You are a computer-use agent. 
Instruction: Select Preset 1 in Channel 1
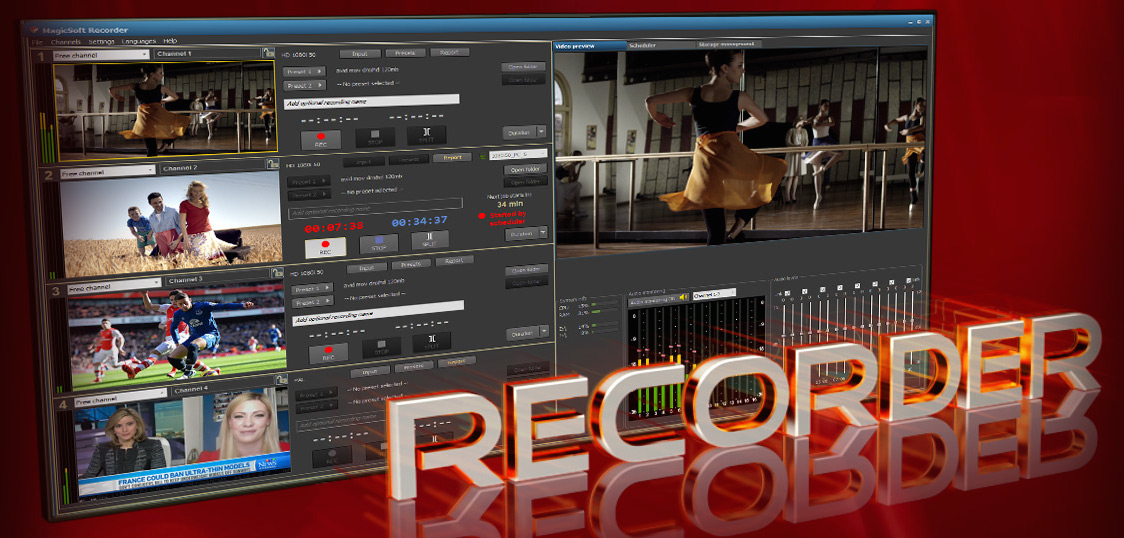305,72
